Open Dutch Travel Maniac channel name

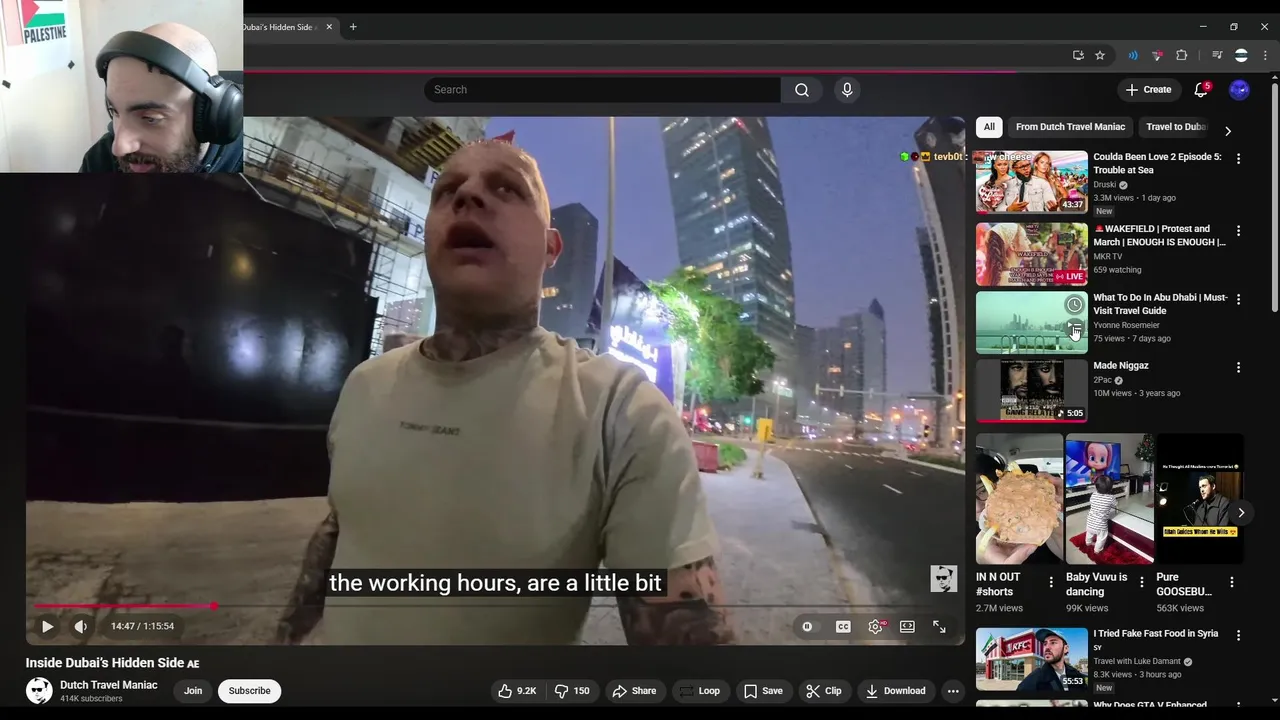(x=108, y=685)
